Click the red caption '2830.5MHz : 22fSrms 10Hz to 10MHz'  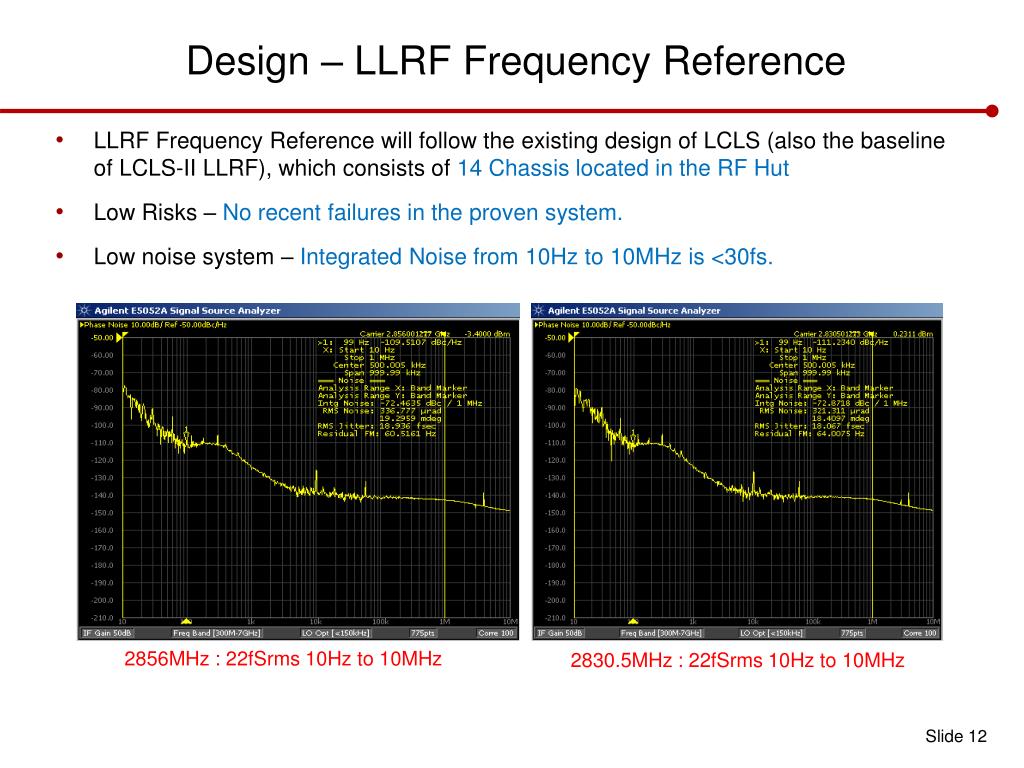737,660
